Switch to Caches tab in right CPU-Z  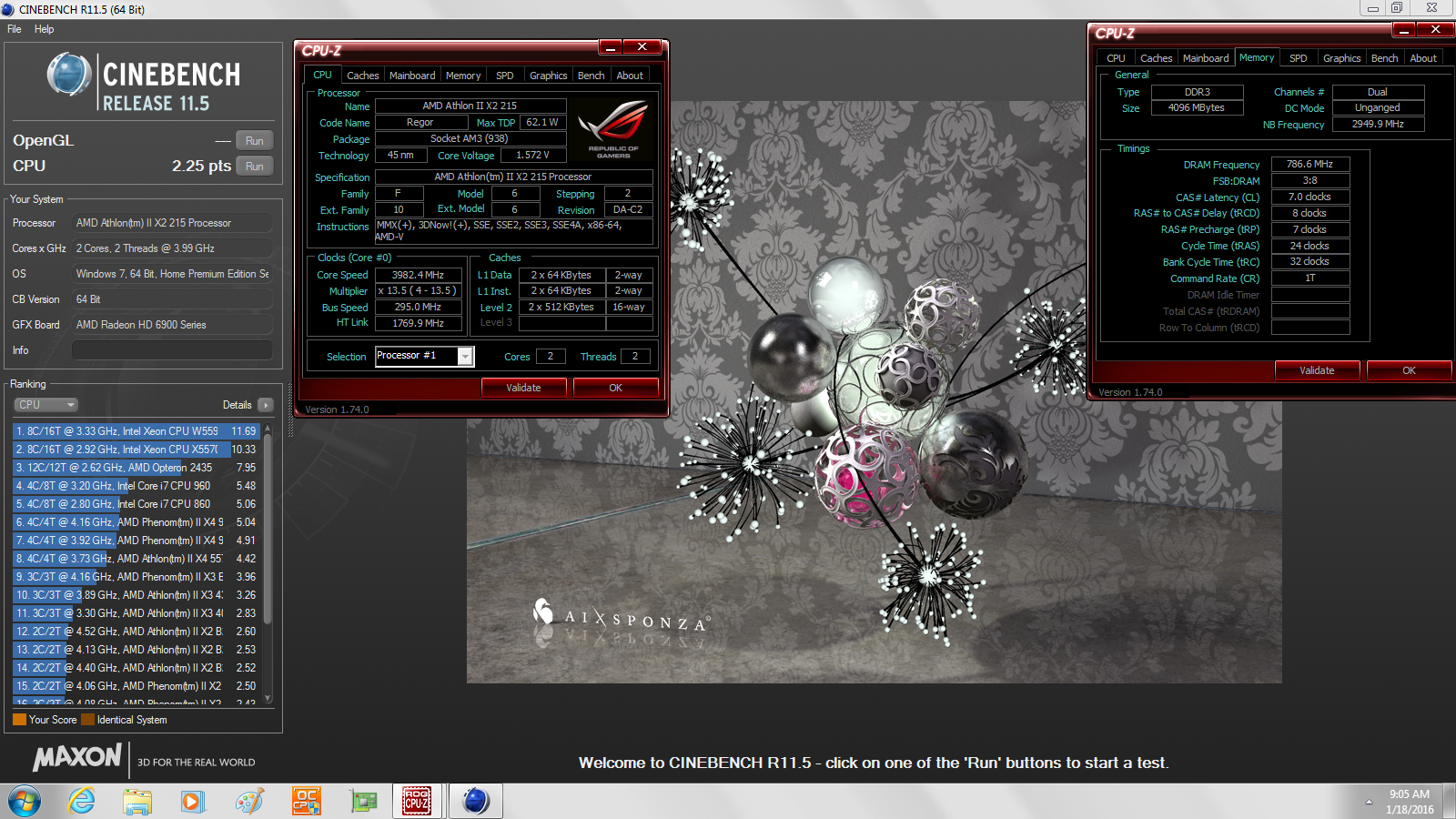tap(1156, 58)
